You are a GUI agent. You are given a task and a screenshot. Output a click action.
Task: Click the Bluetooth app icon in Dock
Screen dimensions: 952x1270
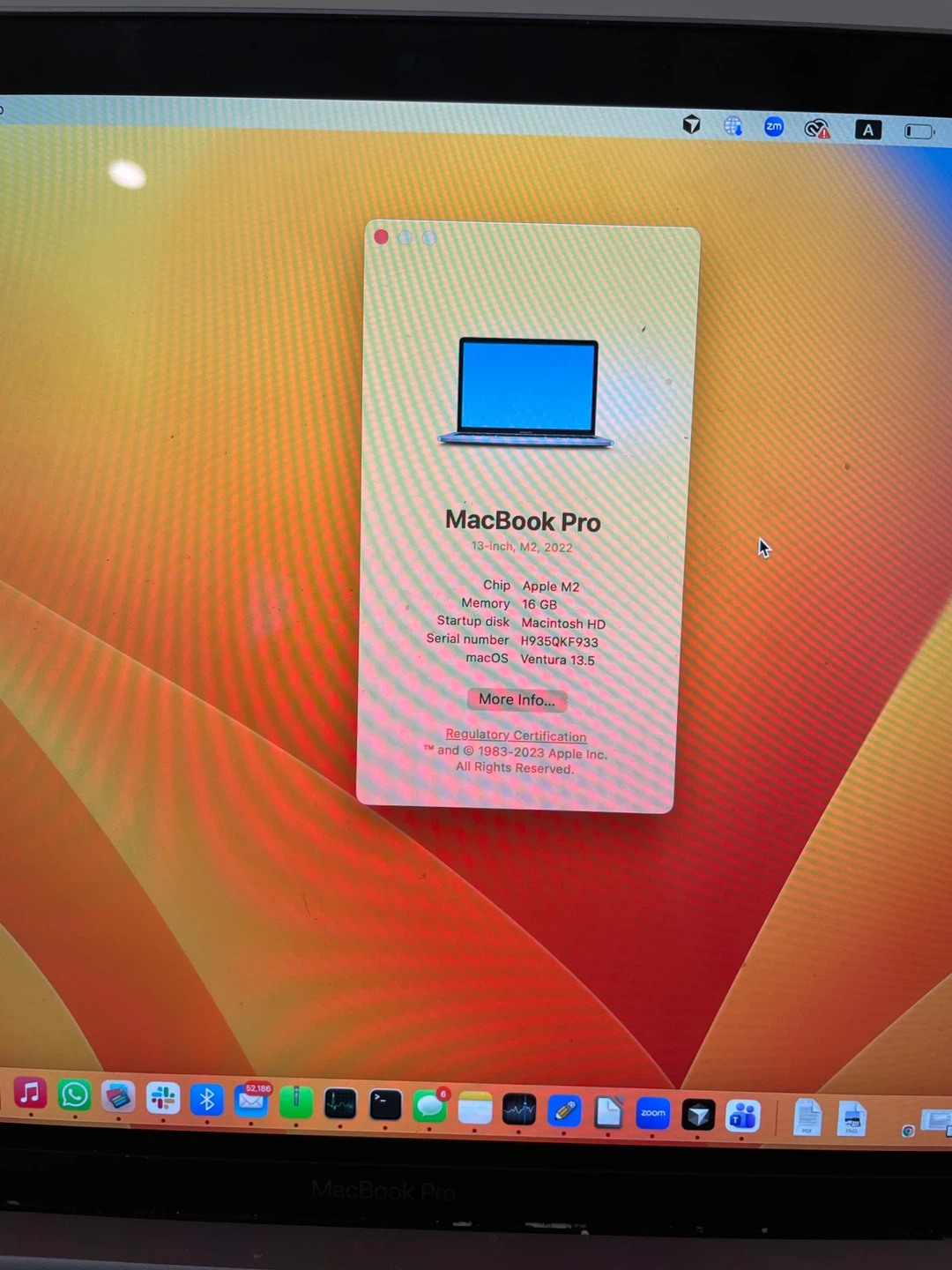[207, 1100]
